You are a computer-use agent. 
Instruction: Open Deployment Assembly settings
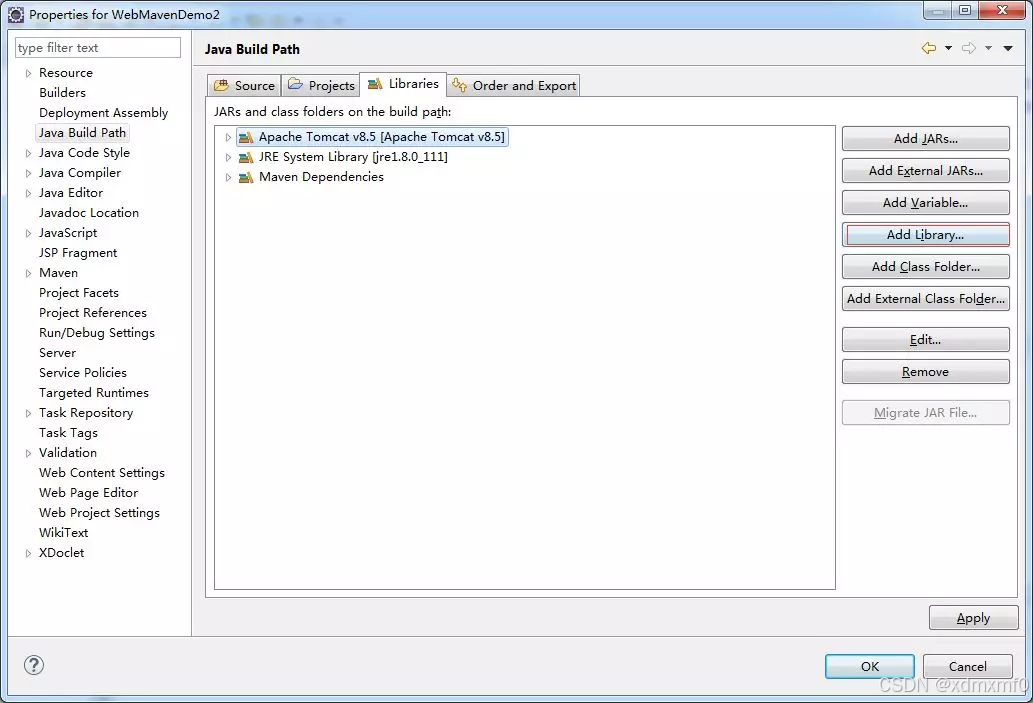[x=103, y=113]
